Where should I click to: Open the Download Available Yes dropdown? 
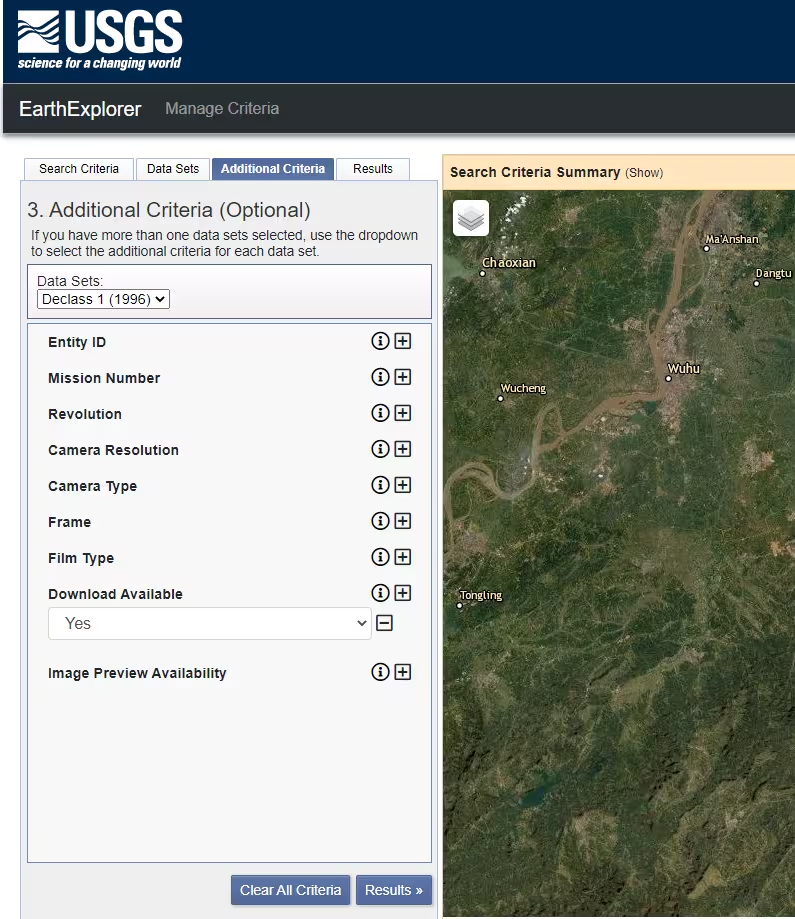pyautogui.click(x=210, y=623)
